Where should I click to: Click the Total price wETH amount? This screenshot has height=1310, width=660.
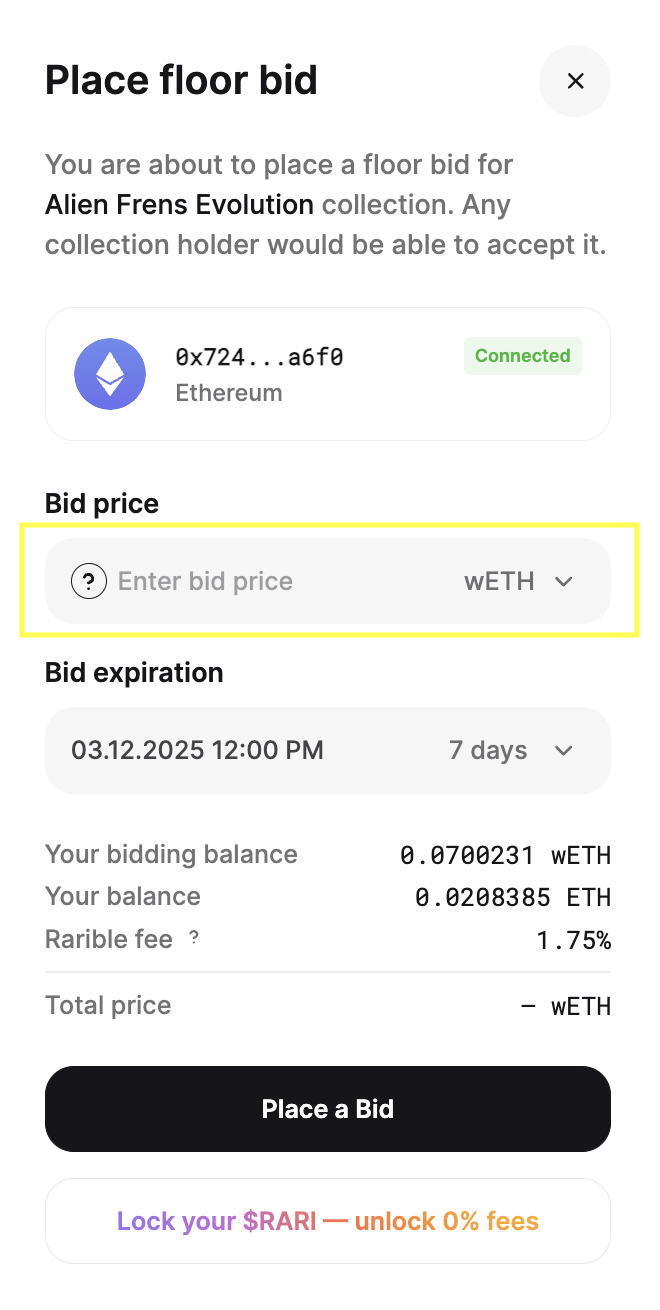[566, 1006]
